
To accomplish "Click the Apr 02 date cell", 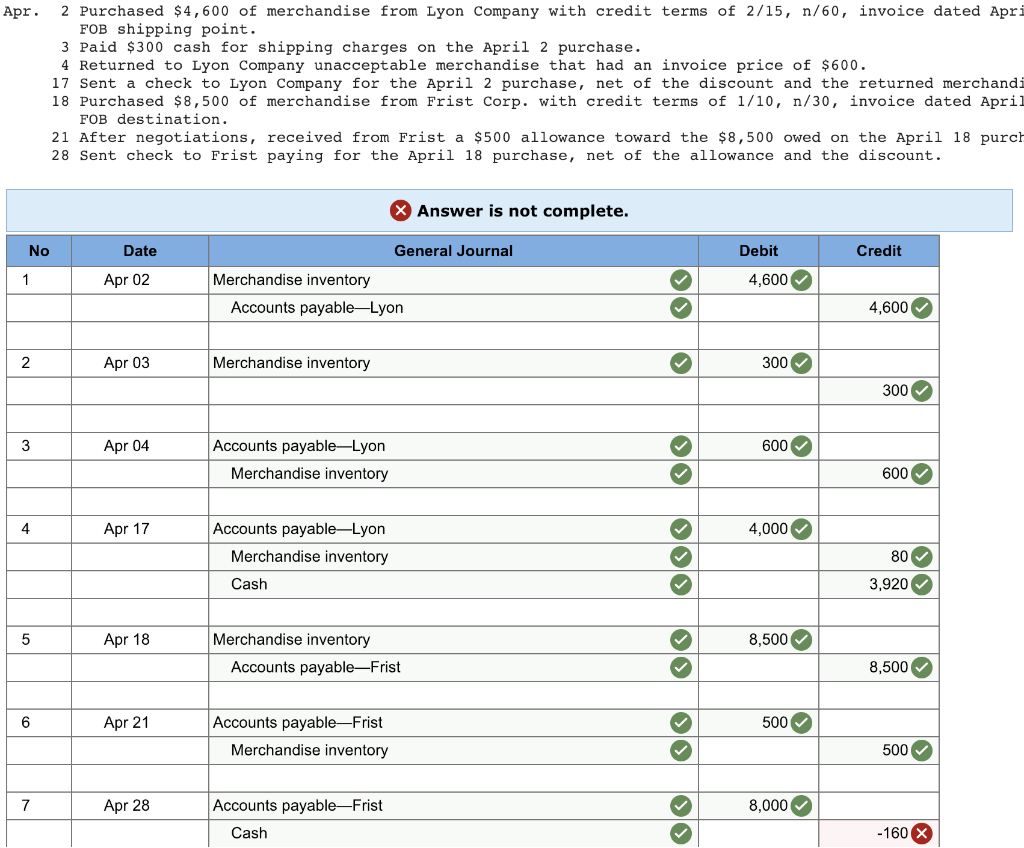I will (140, 280).
